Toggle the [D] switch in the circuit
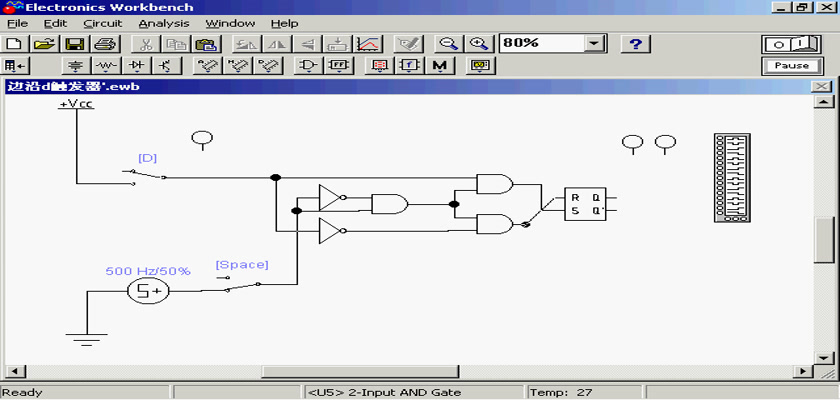 pos(146,174)
